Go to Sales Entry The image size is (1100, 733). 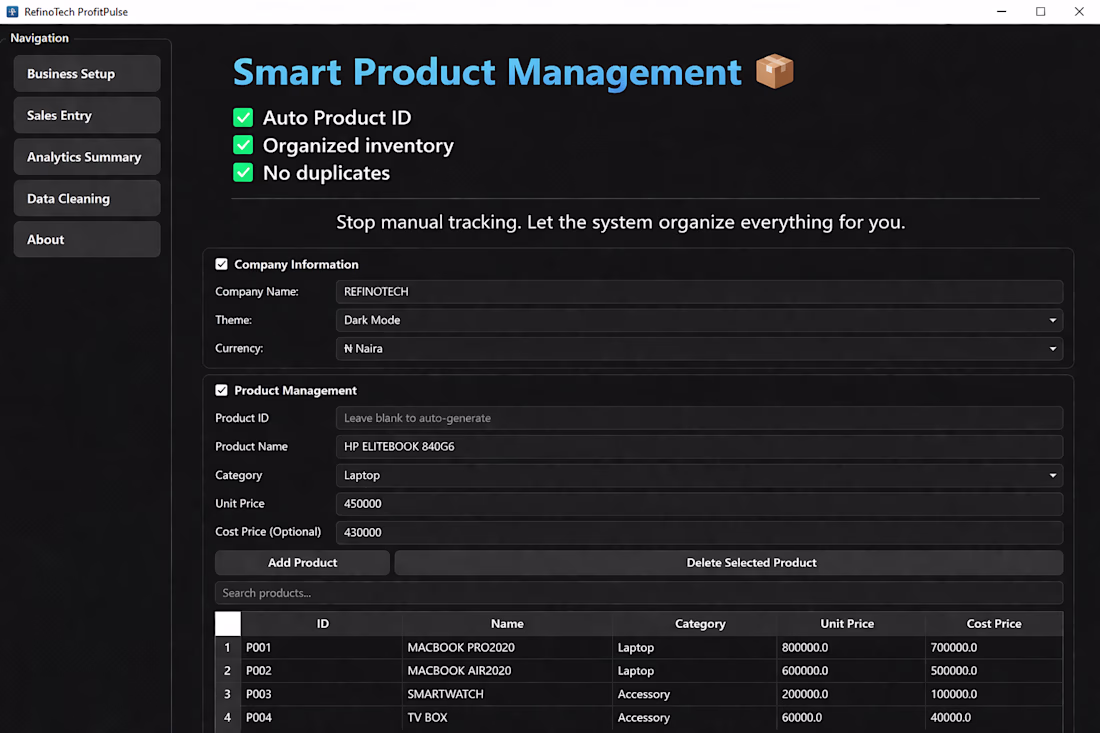coord(87,115)
